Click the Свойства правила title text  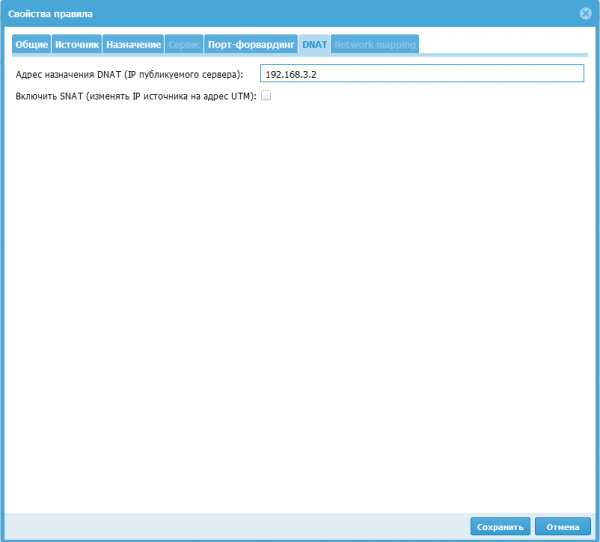[x=51, y=13]
